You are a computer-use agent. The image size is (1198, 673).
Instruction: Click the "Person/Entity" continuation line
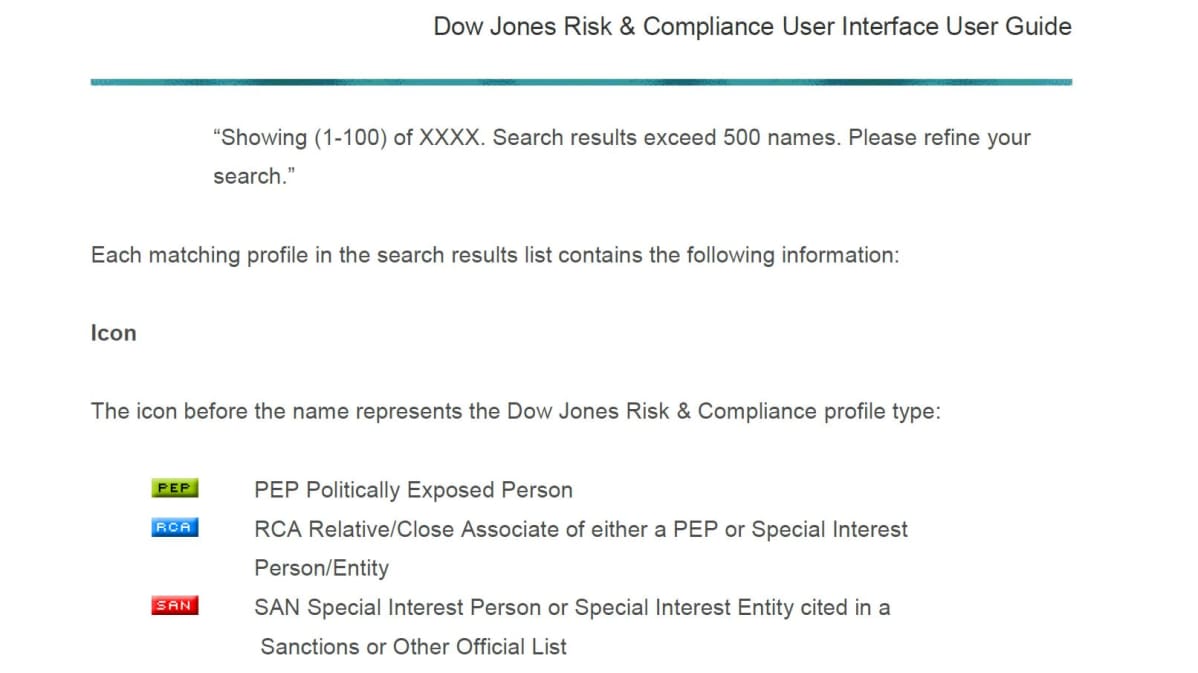(322, 568)
